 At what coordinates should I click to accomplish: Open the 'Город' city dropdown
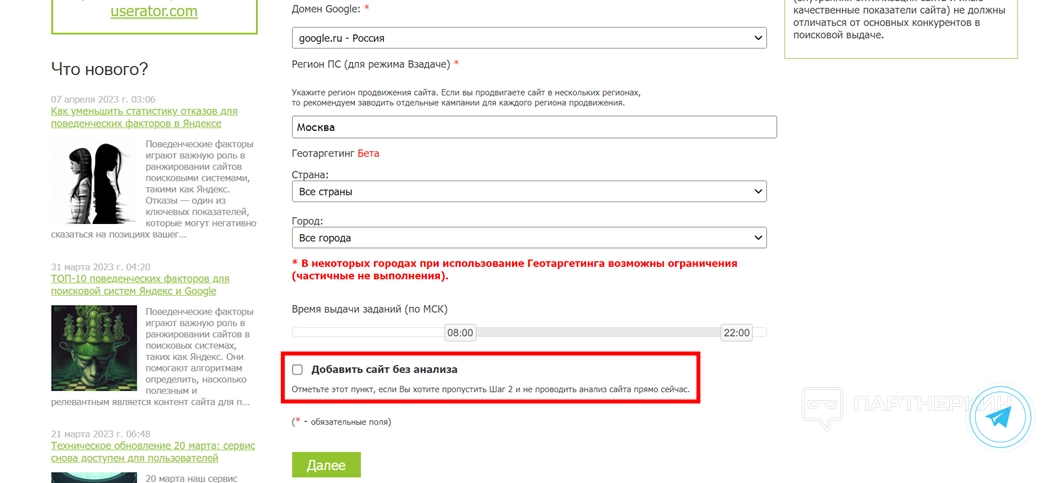point(529,238)
